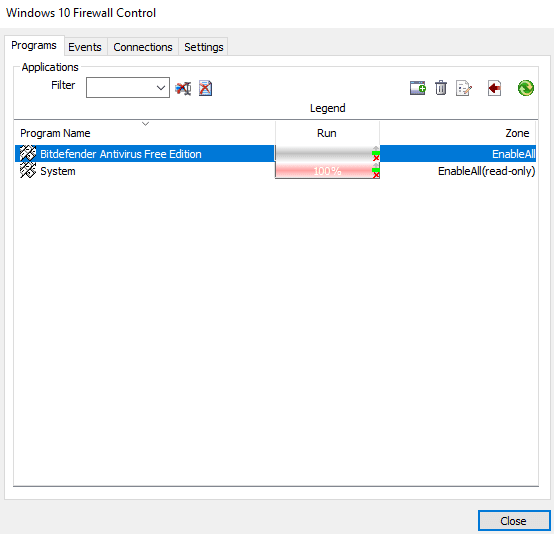
Task: Switch to the Programs tab
Action: pos(34,46)
